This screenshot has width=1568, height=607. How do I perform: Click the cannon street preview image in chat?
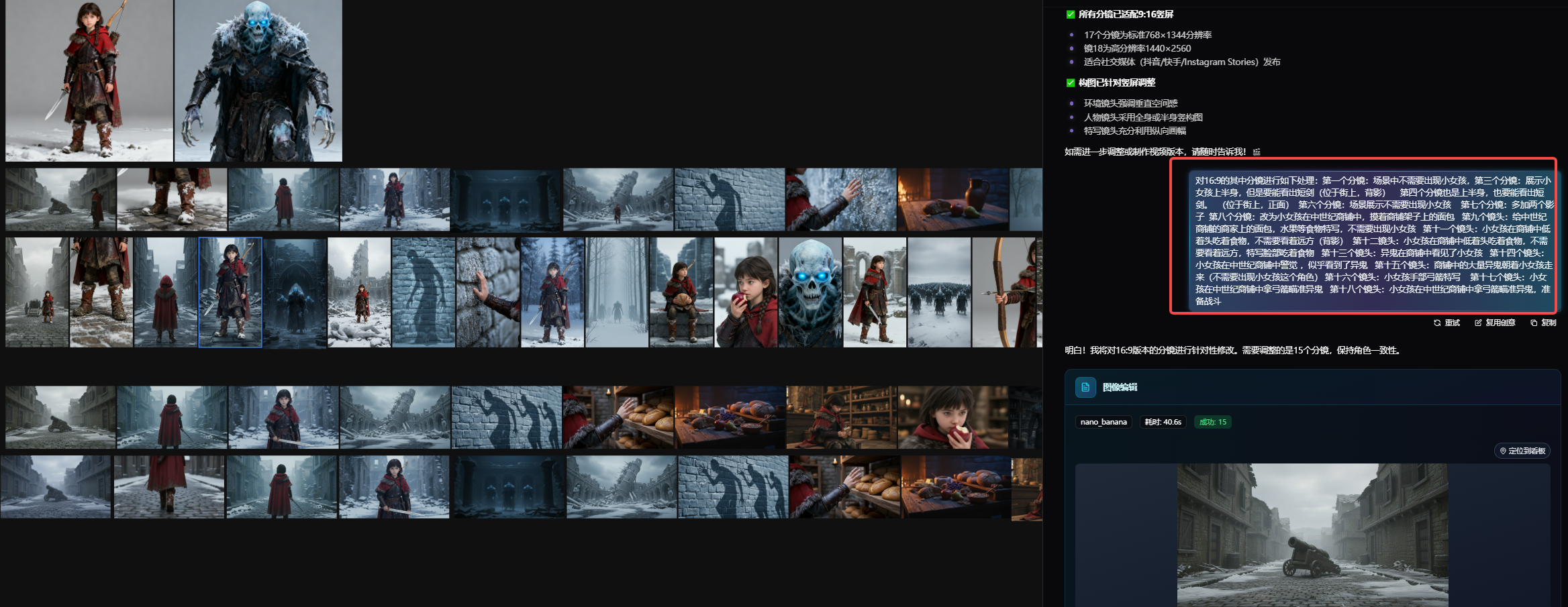1312,535
